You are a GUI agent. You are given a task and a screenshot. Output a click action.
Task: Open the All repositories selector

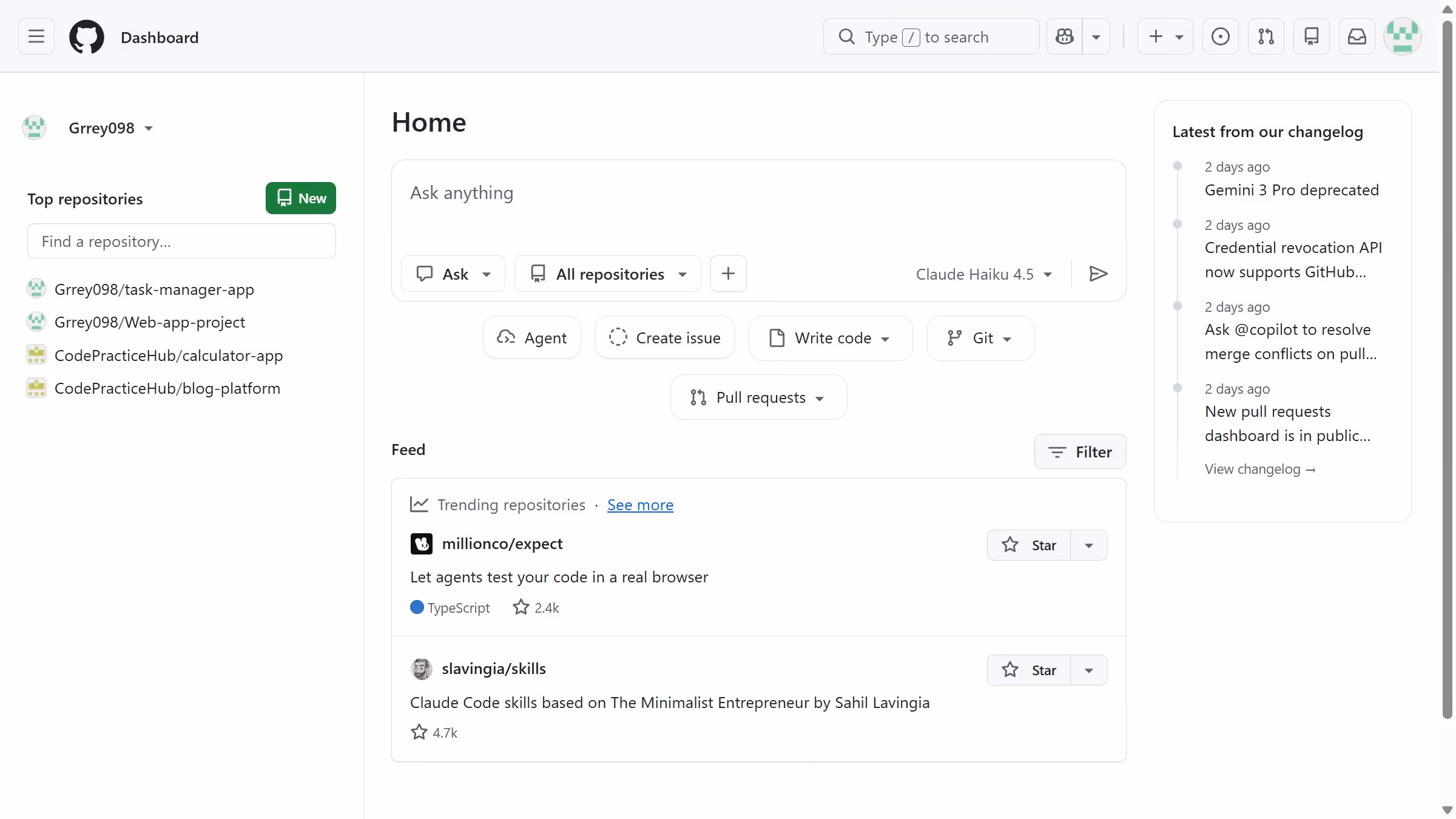tap(608, 274)
